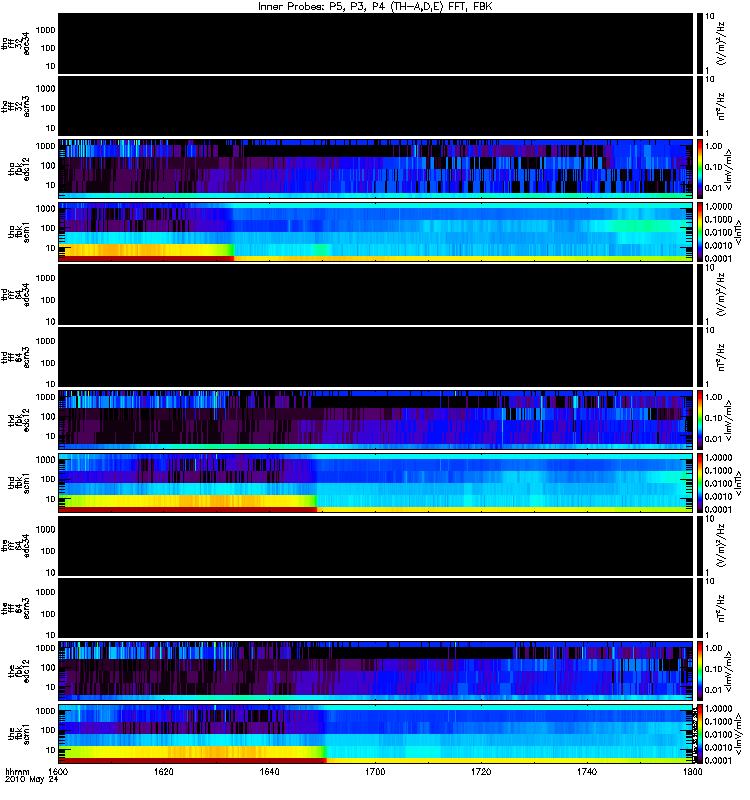Click the 'the fff 64 edc34' y-axis title
The image size is (750, 800).
16,545
